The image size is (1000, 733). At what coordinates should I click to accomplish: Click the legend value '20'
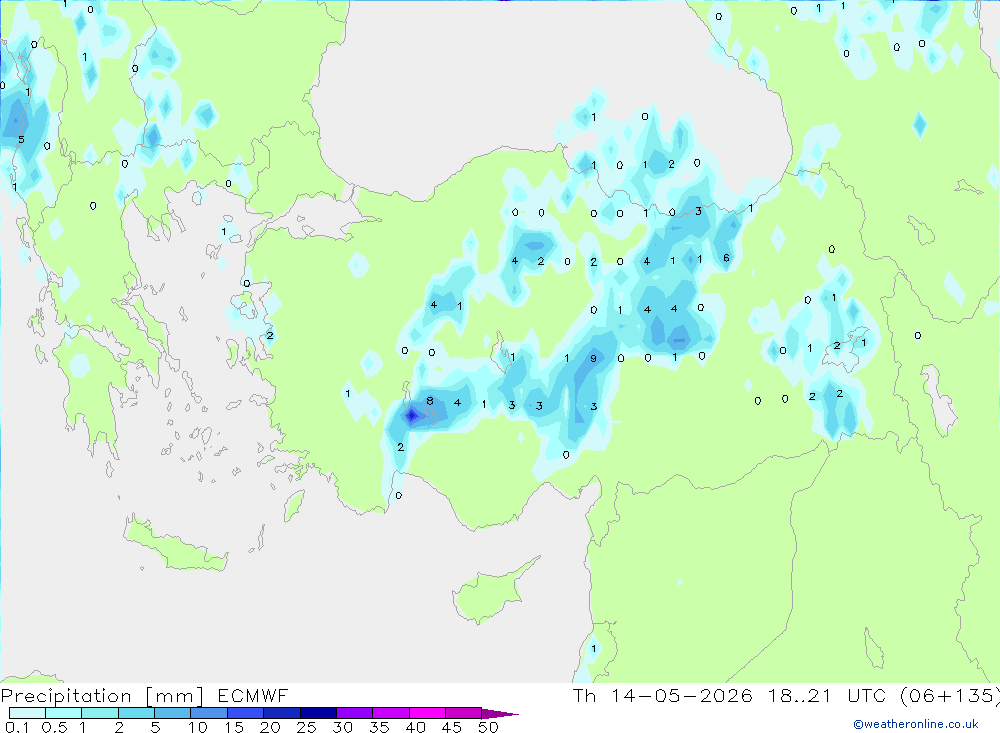pos(270,727)
